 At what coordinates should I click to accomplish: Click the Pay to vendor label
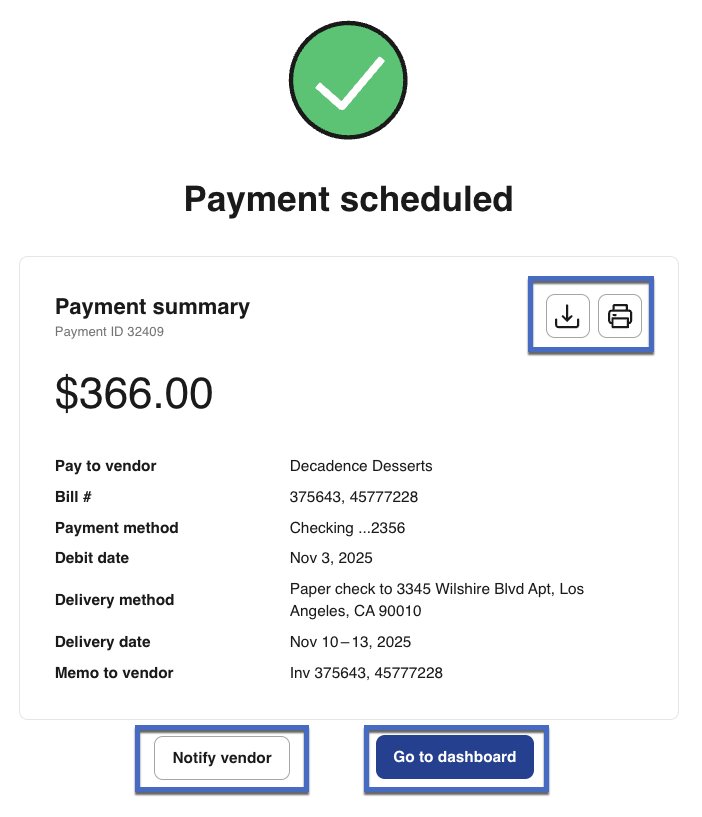106,466
